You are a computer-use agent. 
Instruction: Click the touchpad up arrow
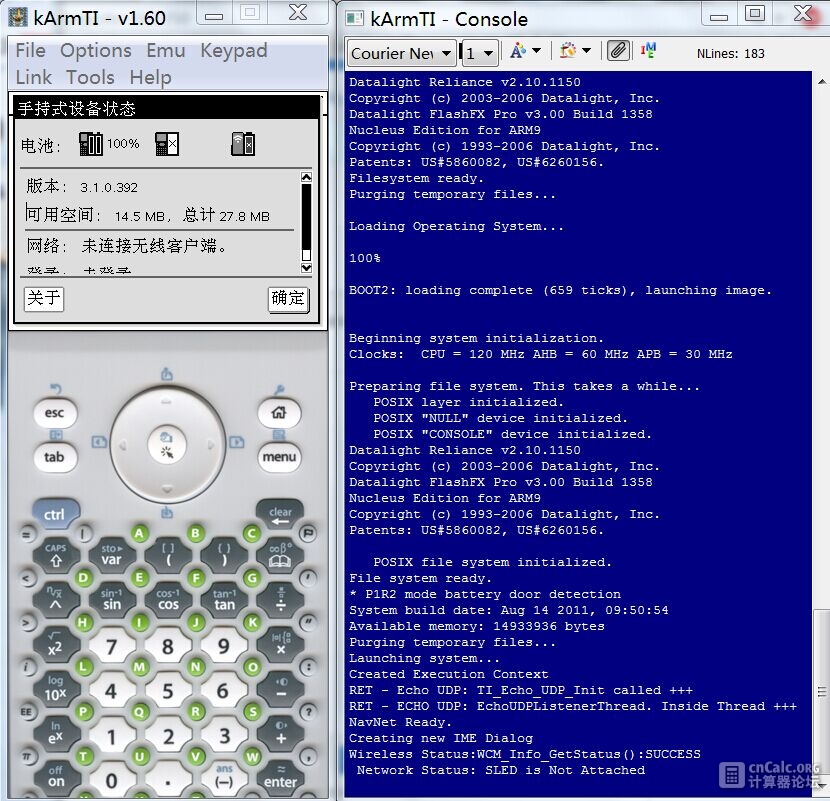click(167, 402)
